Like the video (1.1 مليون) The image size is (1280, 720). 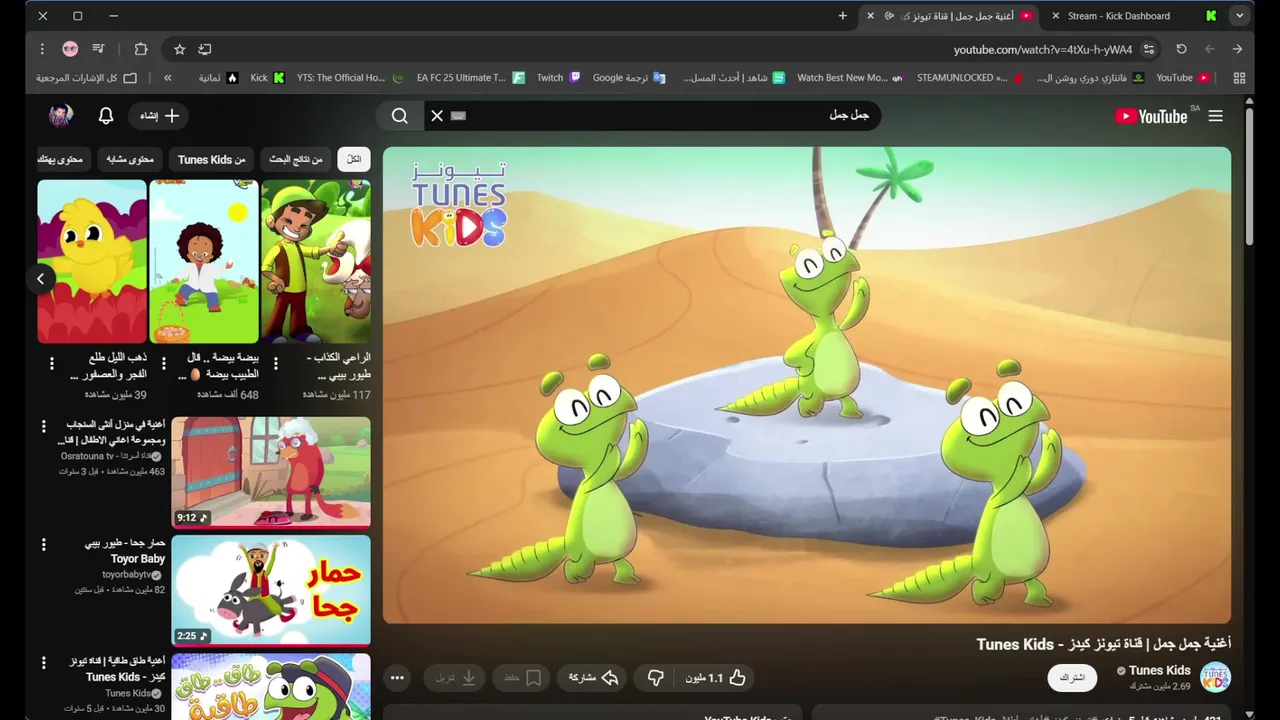[714, 677]
